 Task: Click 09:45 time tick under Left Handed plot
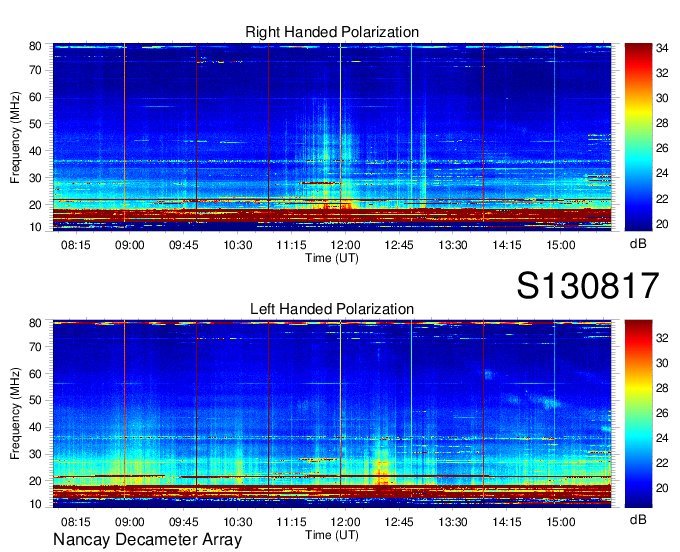point(183,522)
